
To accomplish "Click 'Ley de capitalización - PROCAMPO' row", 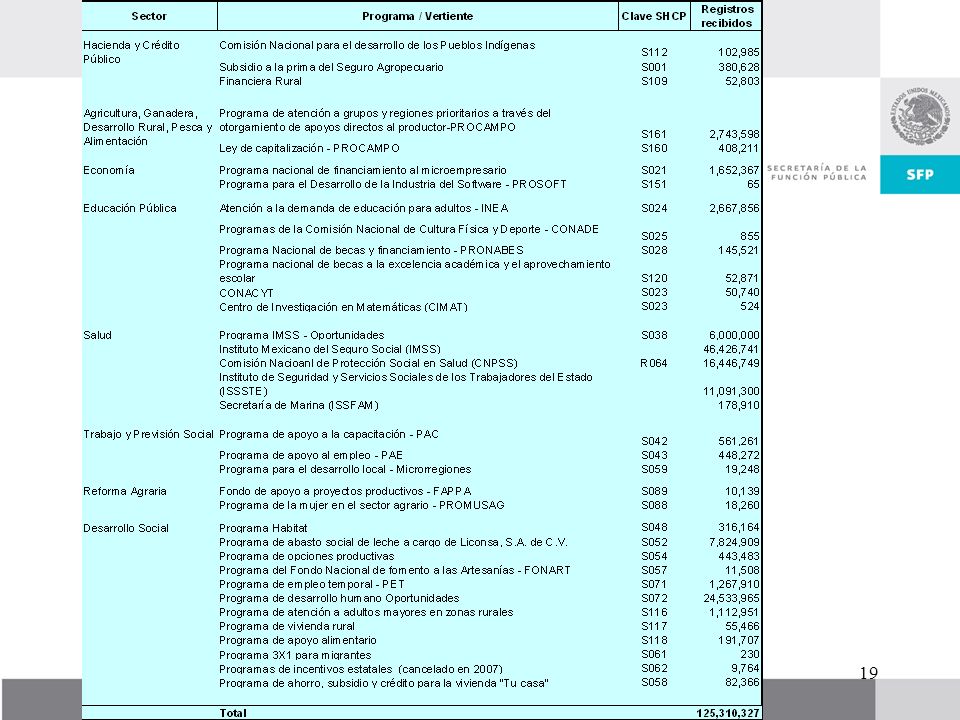I will click(309, 148).
